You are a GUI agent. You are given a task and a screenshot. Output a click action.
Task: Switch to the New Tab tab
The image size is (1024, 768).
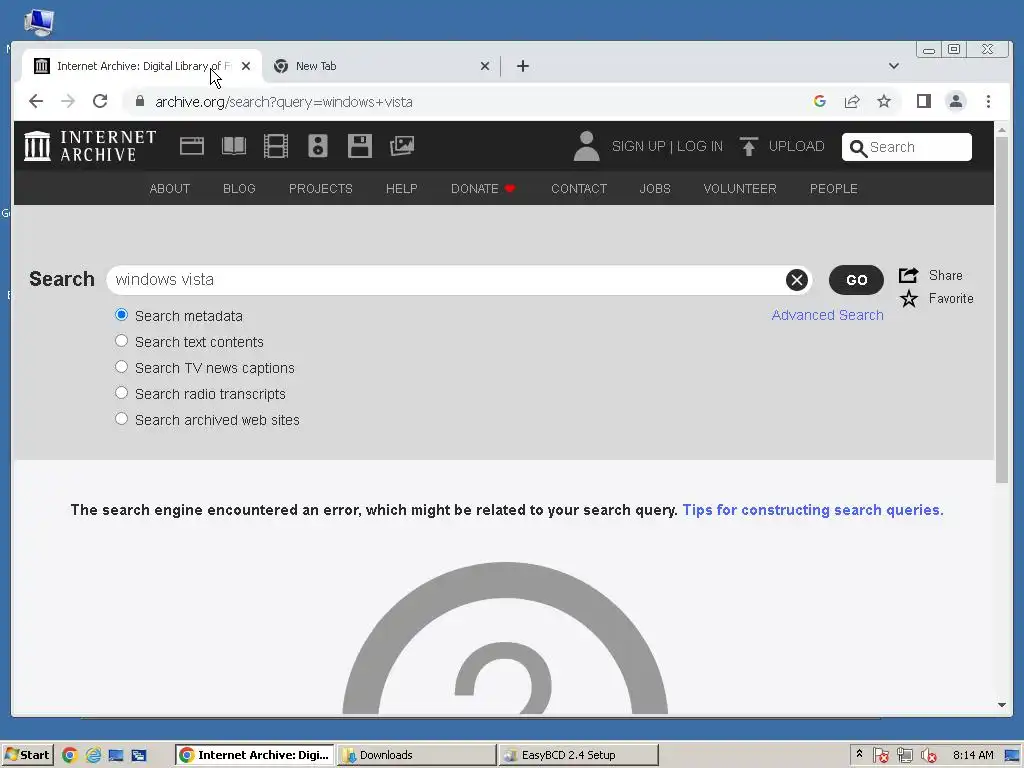381,66
